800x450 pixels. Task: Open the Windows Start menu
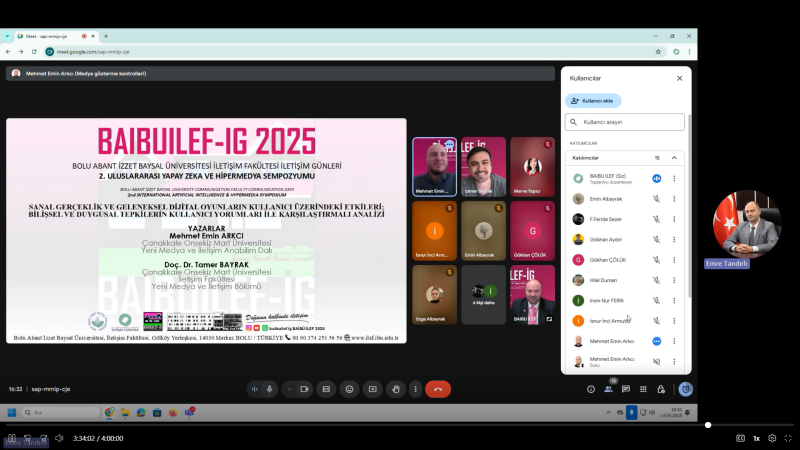point(11,412)
